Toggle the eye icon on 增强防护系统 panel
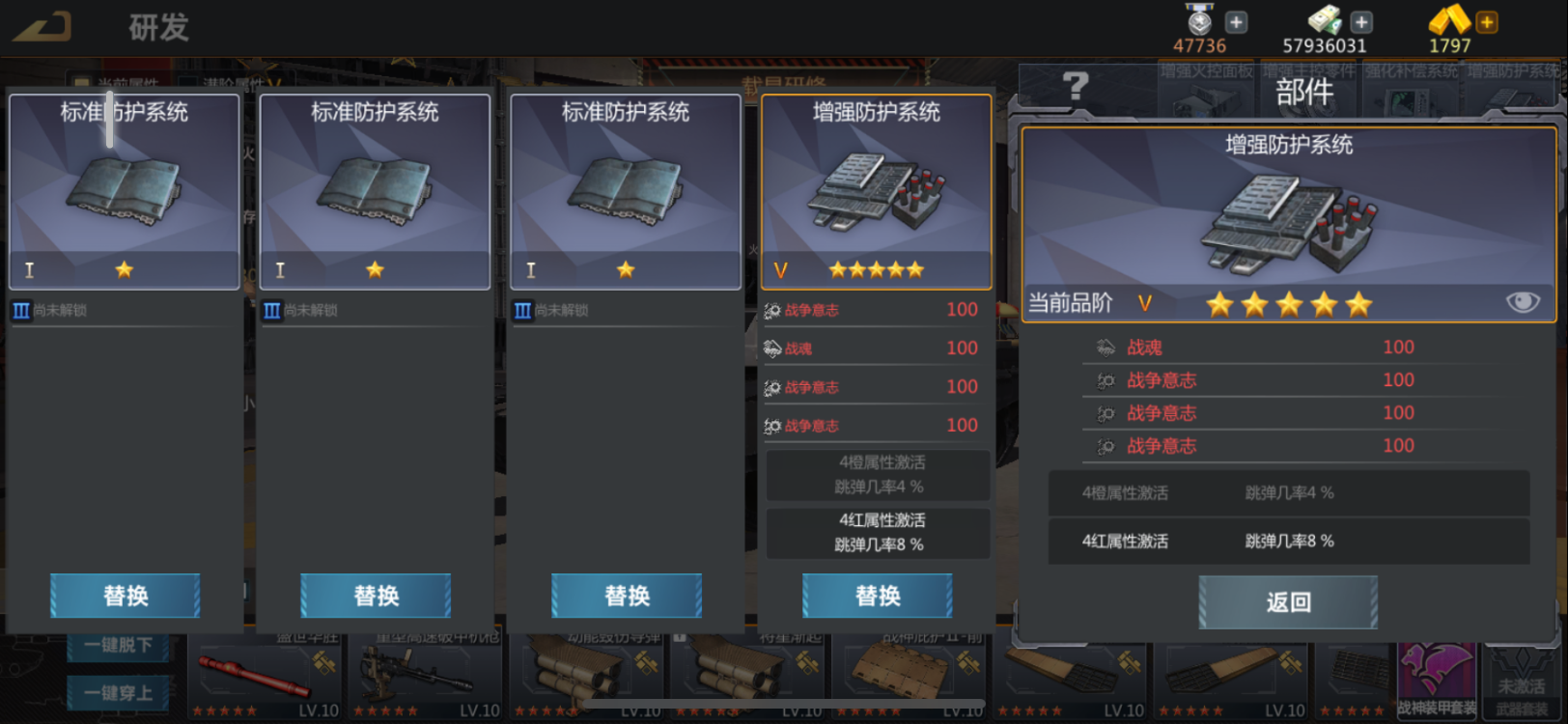Screen dimensions: 1568x724 click(1523, 302)
